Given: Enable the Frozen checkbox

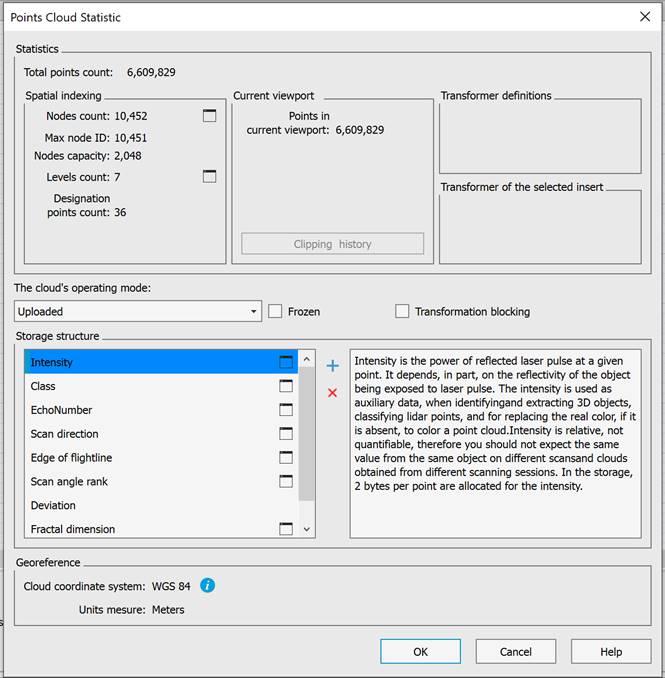Looking at the screenshot, I should click(275, 311).
